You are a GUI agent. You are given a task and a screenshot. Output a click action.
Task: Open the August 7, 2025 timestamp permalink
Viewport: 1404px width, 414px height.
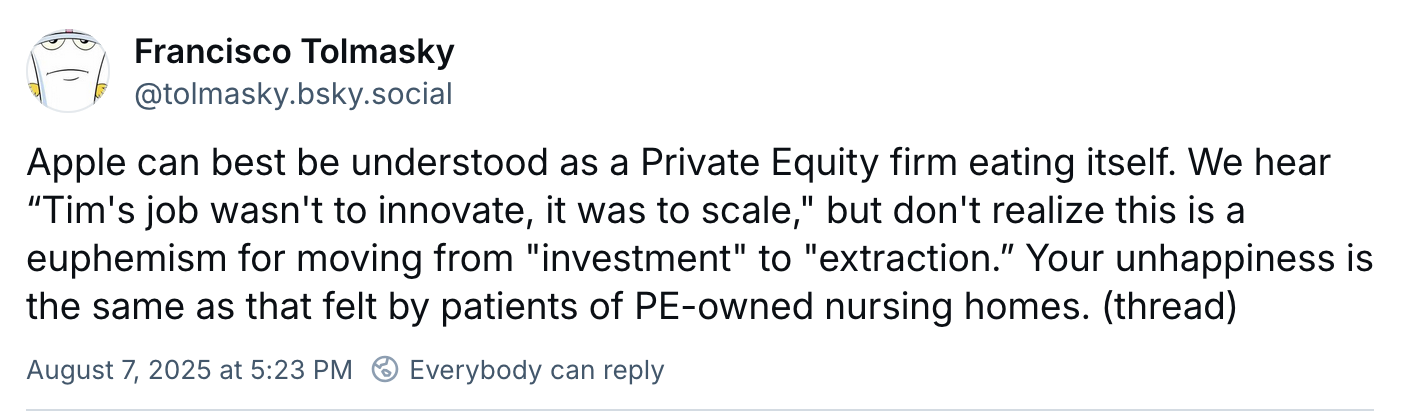[189, 370]
